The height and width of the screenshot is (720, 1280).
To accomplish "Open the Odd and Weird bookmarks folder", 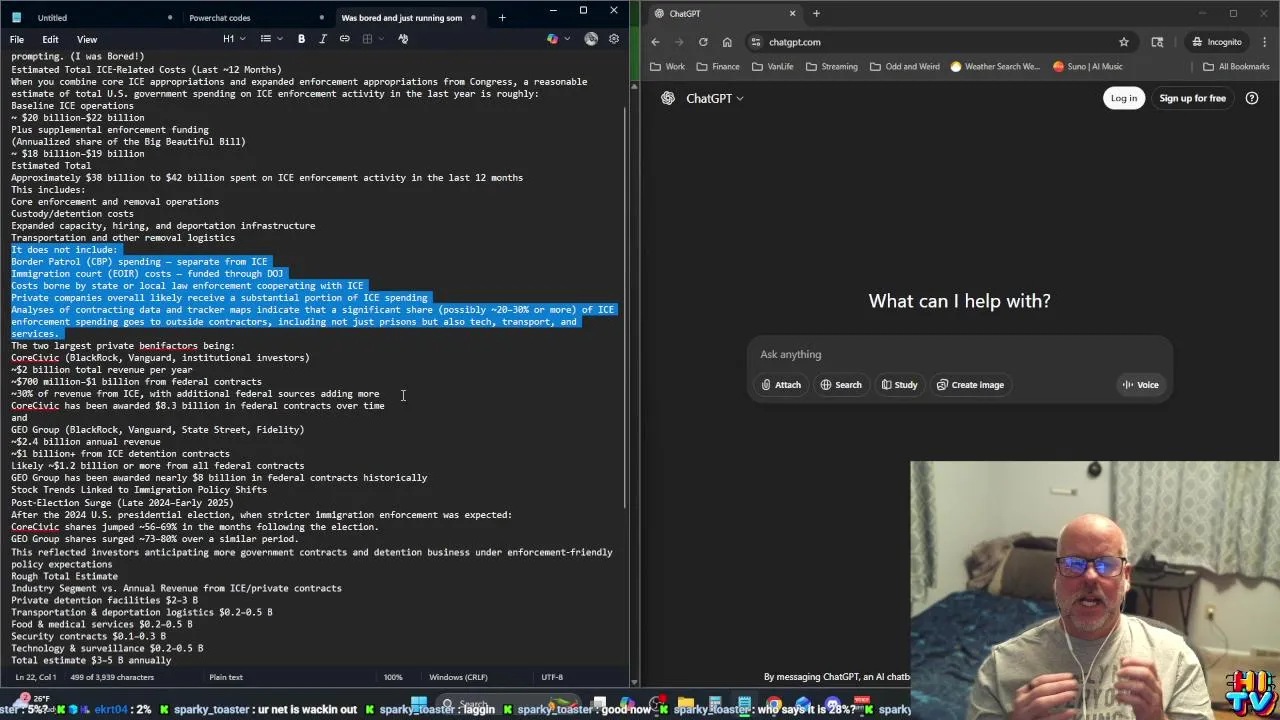I will [x=905, y=67].
